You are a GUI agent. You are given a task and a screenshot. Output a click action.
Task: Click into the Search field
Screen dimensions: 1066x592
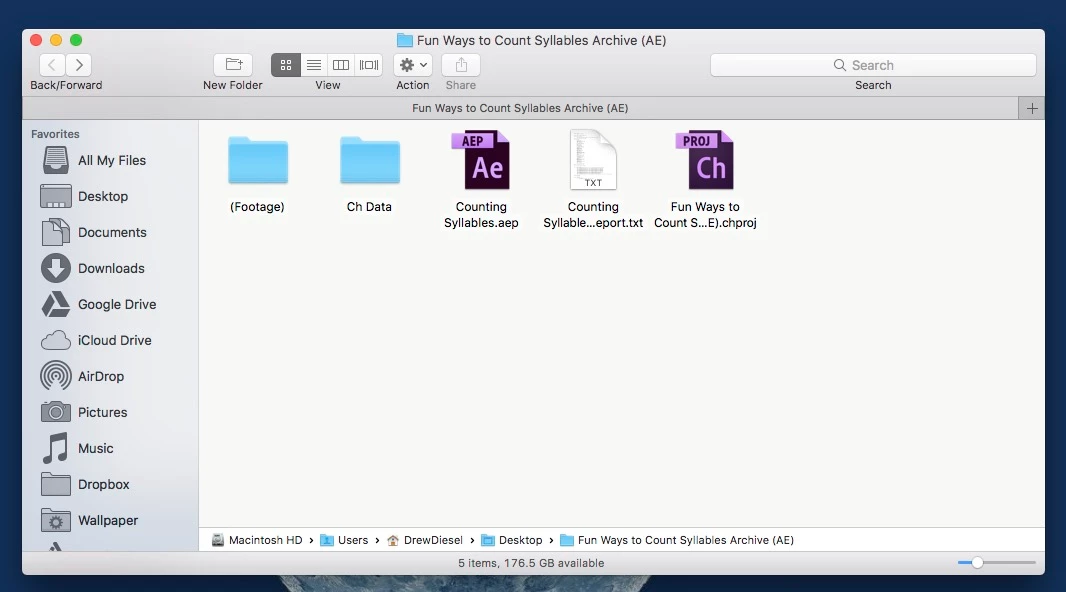pos(873,65)
